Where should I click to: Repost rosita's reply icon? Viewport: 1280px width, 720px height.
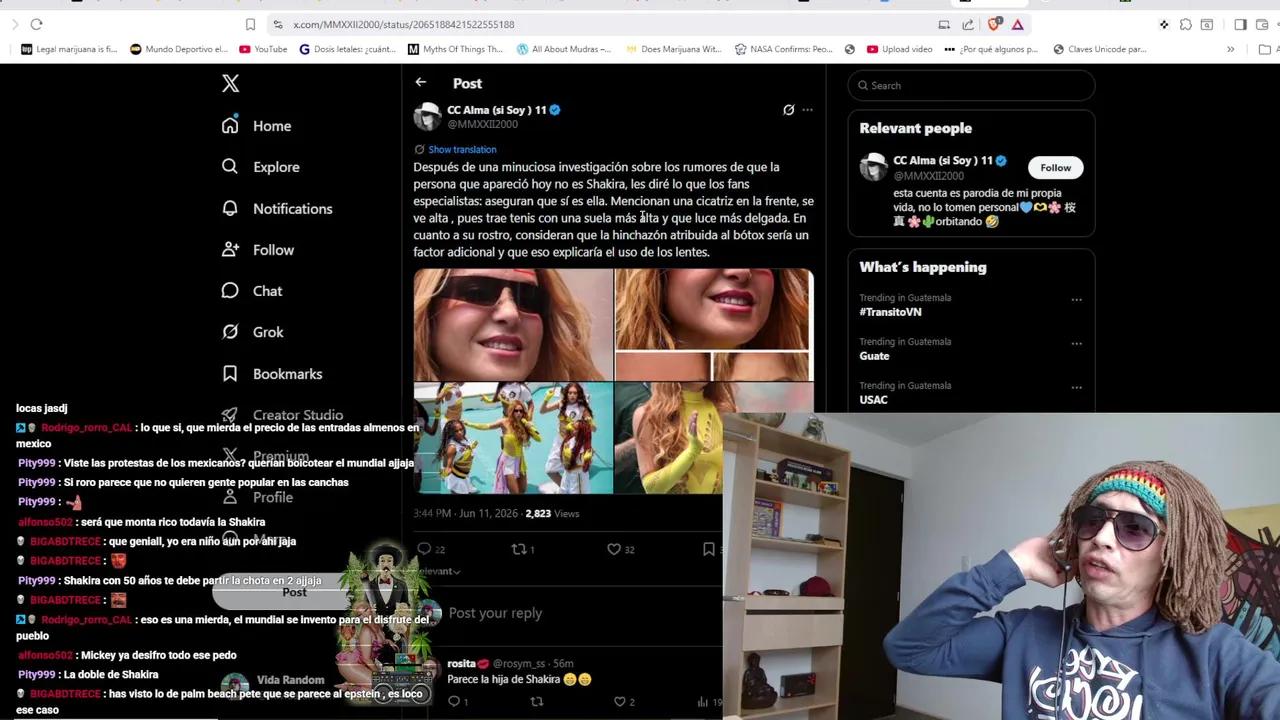[536, 702]
